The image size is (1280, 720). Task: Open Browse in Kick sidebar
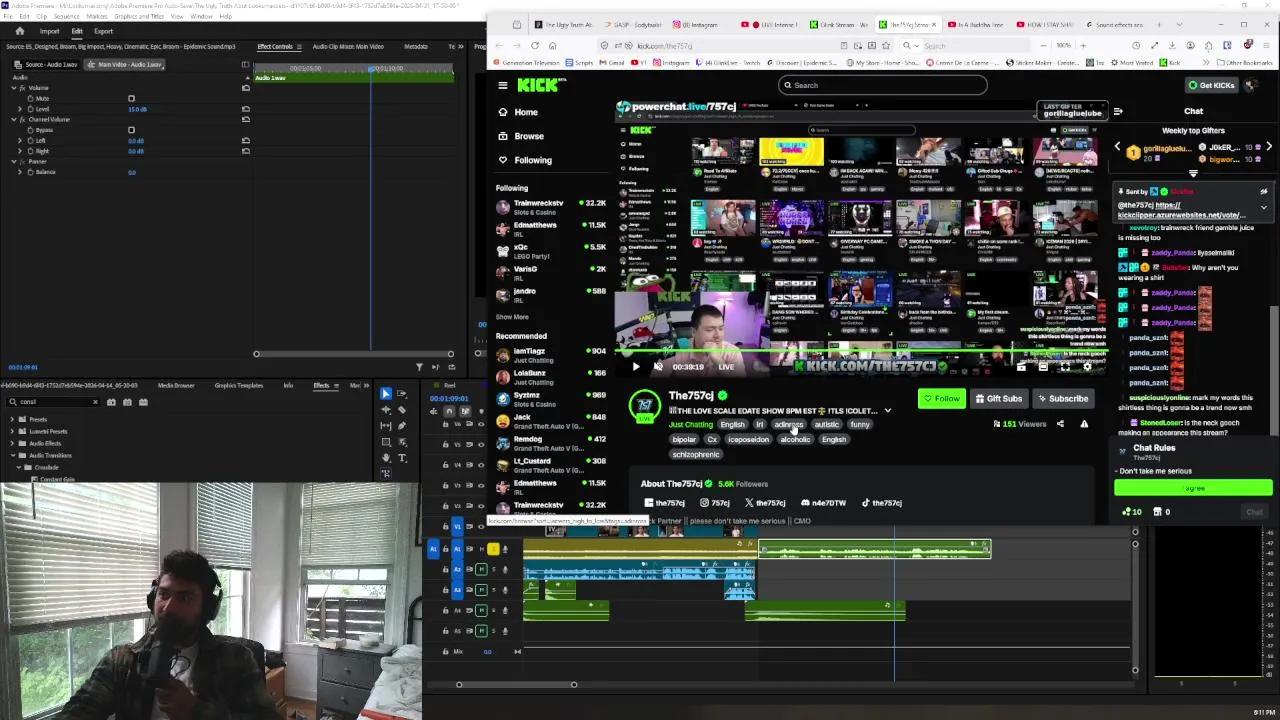[x=529, y=136]
